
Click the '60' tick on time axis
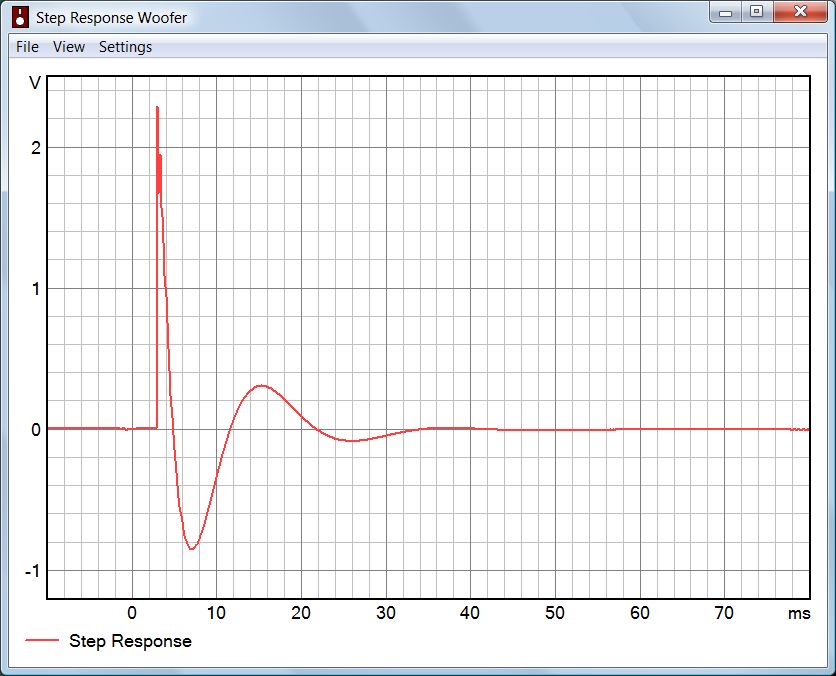(x=639, y=613)
